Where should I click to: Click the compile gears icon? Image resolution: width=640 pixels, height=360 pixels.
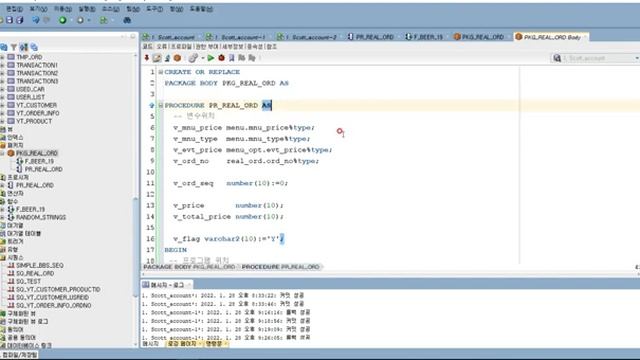[193, 58]
